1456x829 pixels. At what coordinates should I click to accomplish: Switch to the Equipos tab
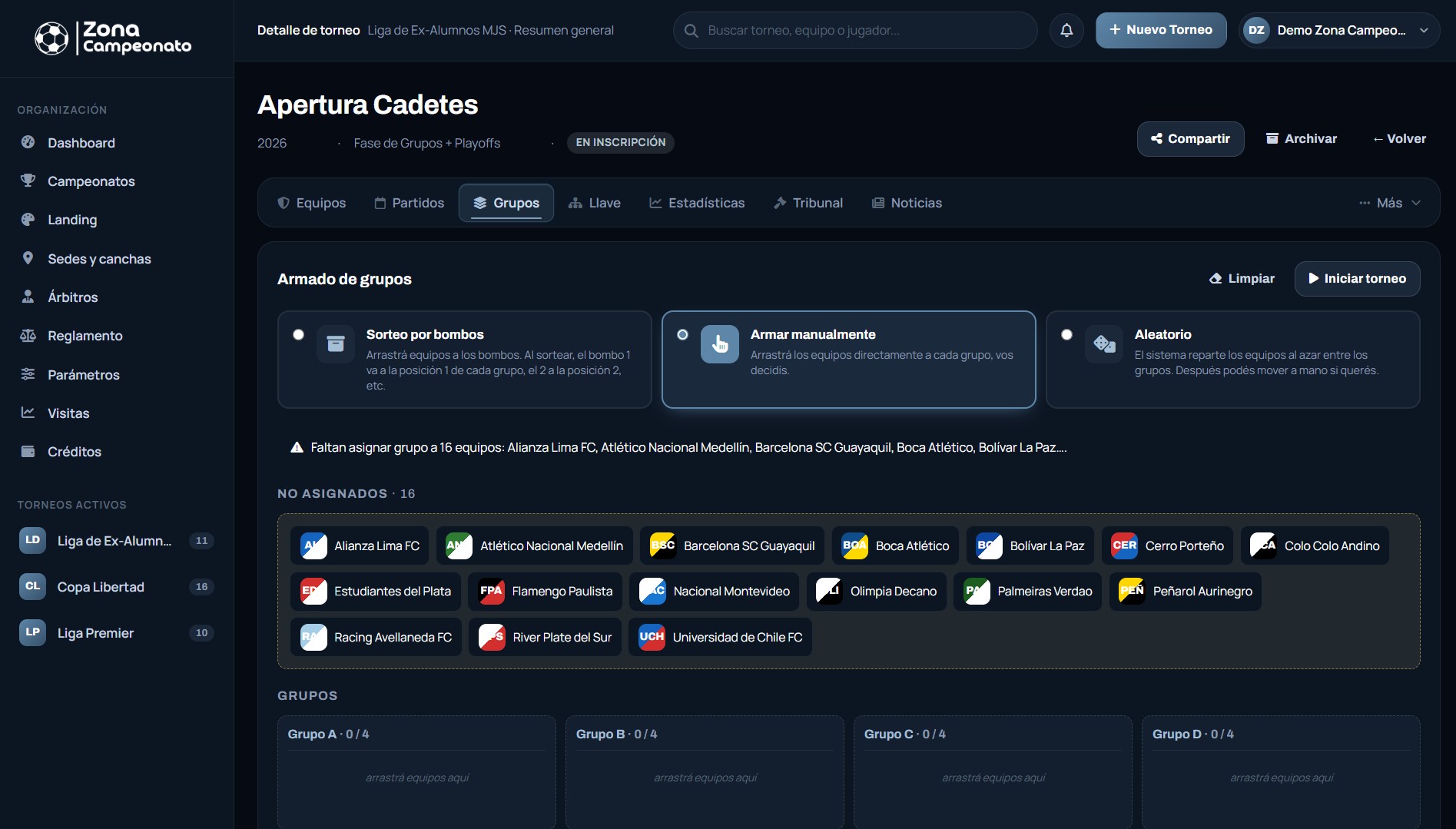[x=312, y=203]
